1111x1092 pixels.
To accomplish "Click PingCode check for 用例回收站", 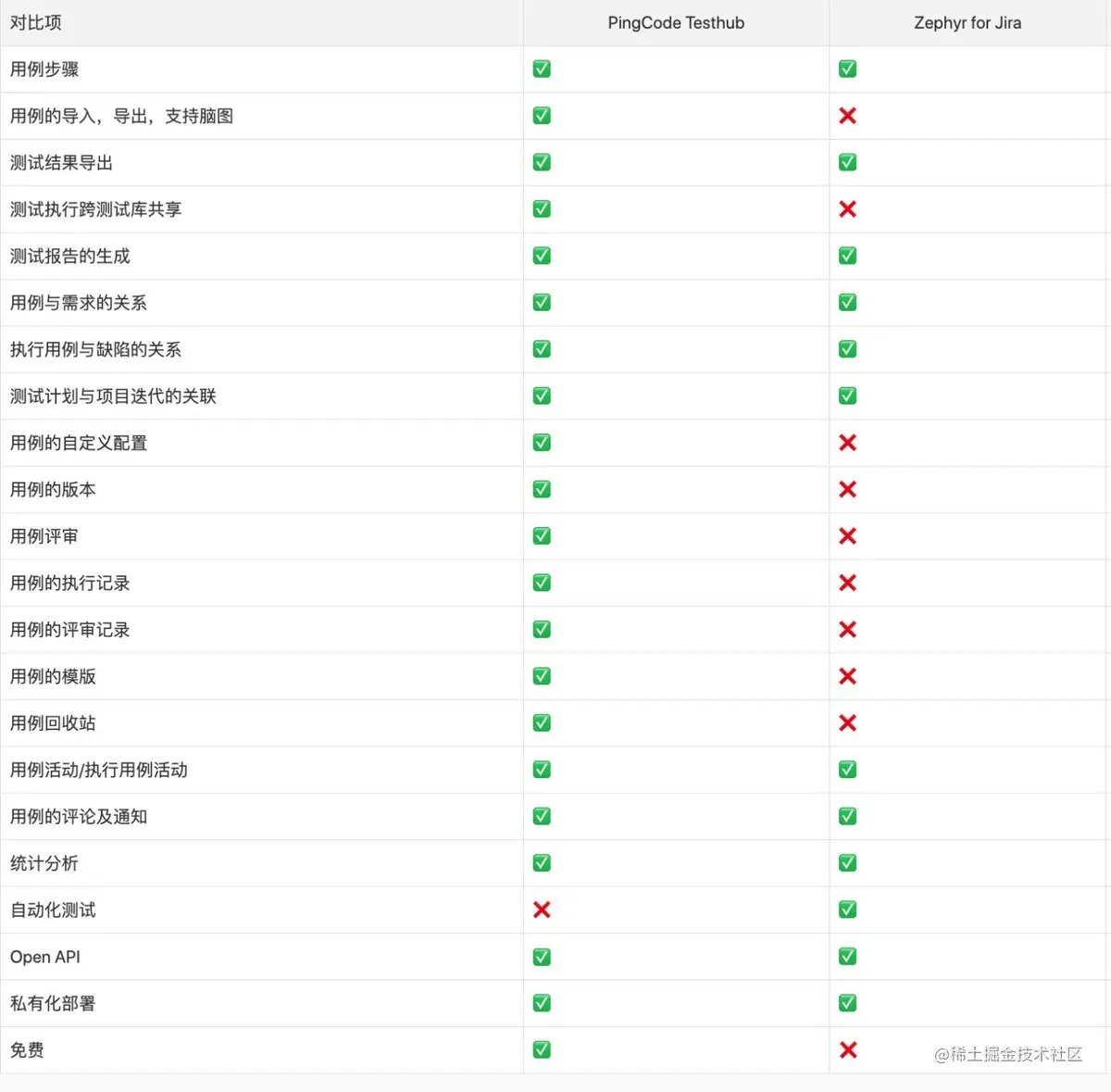I will pyautogui.click(x=542, y=722).
